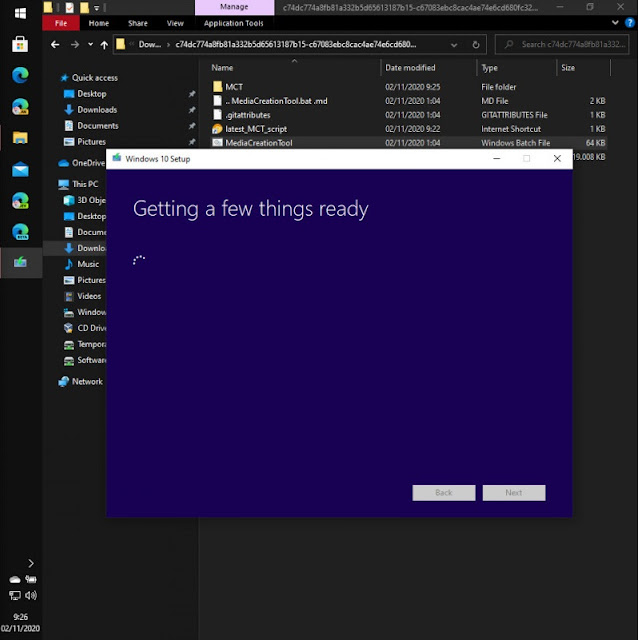Expand the Explorer ribbon chevron
Image resolution: width=638 pixels, height=640 pixels.
(x=615, y=23)
